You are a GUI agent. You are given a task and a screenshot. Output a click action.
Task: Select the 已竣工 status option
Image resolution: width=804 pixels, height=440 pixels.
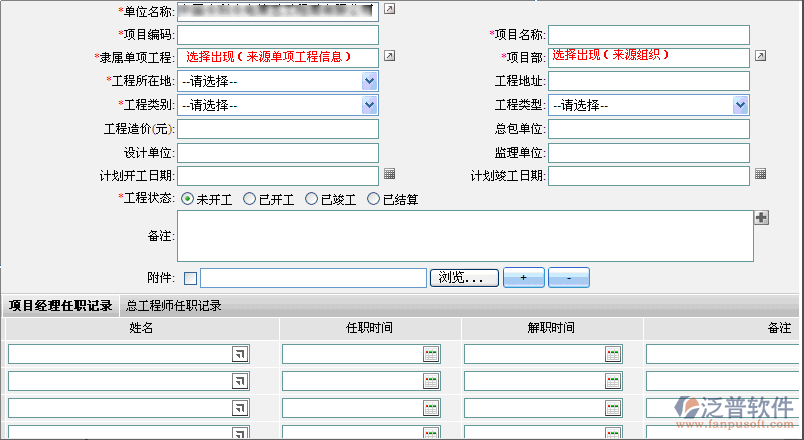[x=312, y=199]
